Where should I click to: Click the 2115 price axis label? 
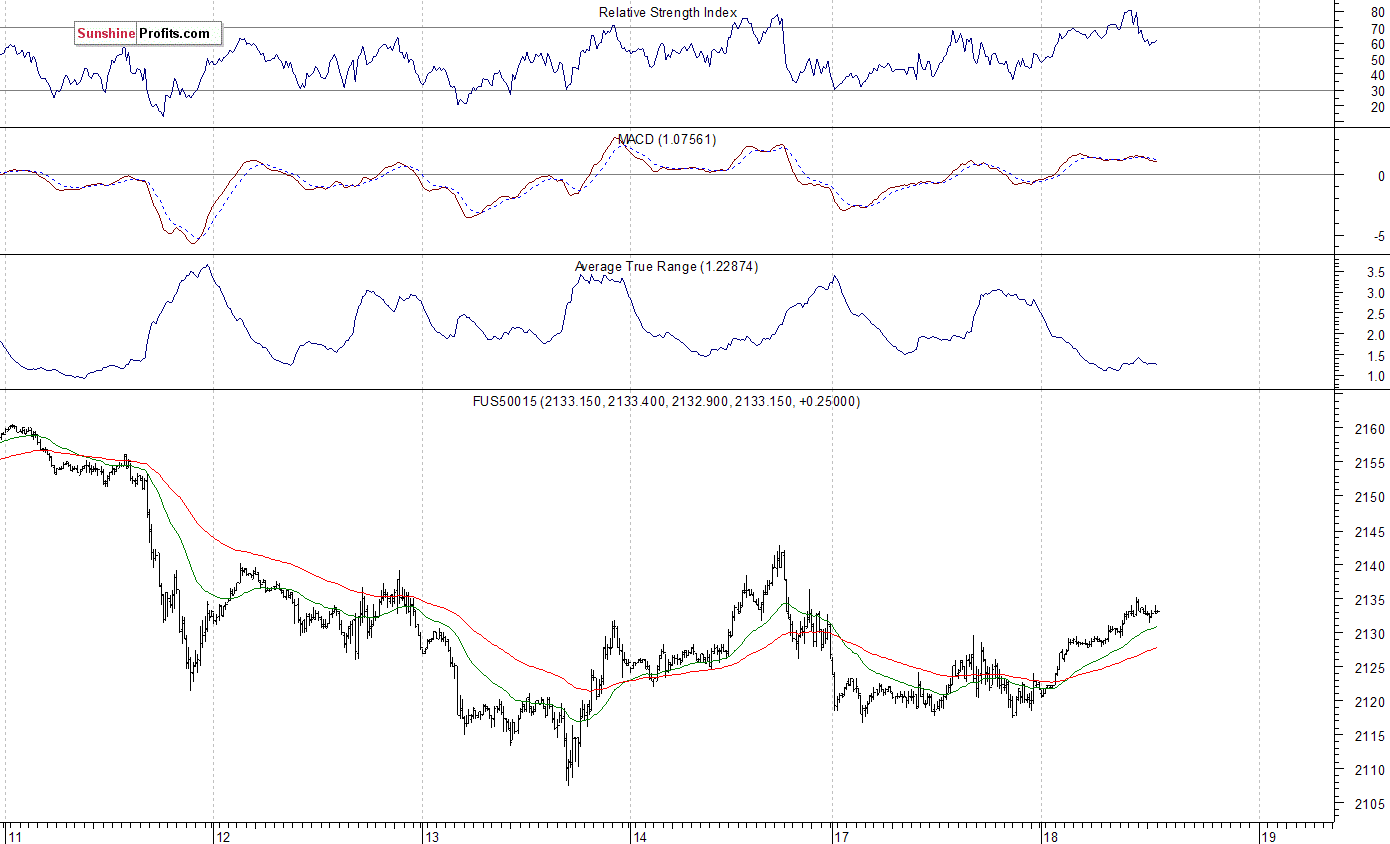[x=1370, y=736]
